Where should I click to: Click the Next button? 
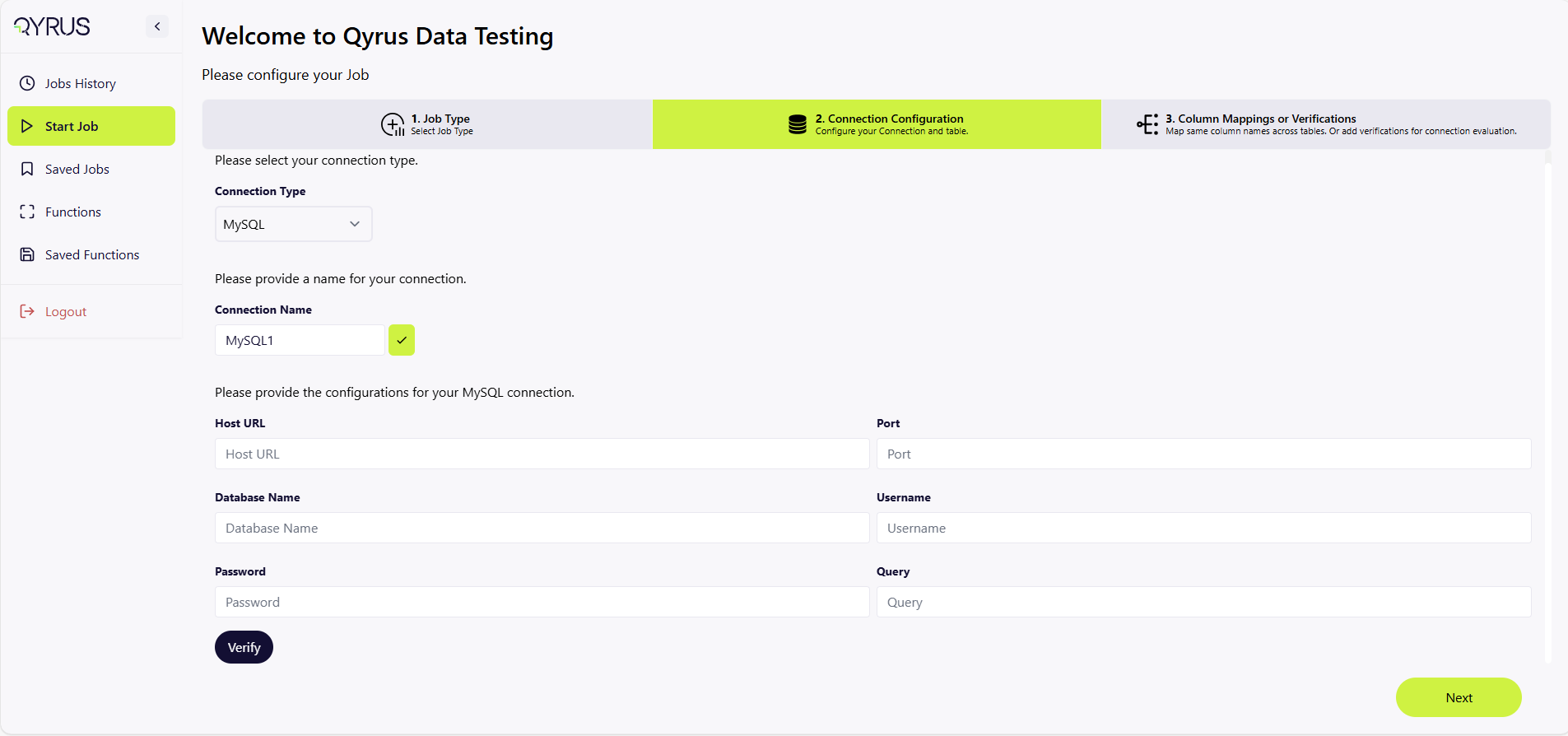click(x=1458, y=697)
